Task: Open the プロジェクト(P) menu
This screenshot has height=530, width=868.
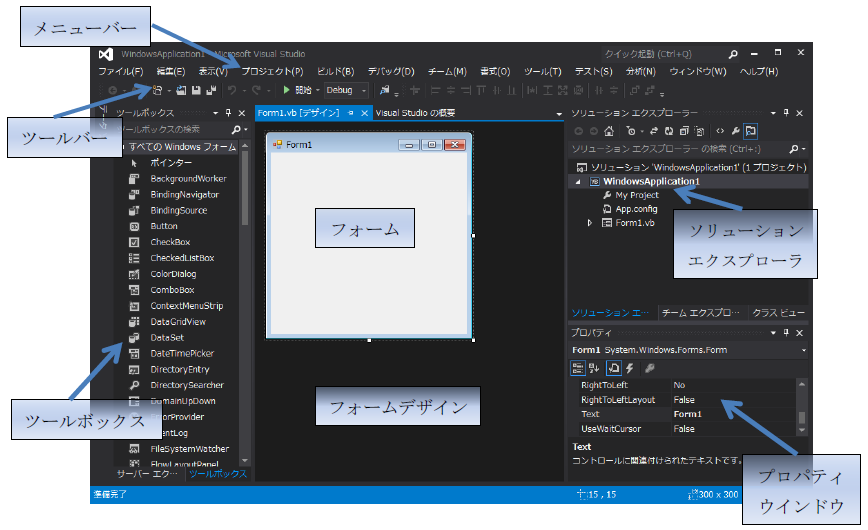Action: click(x=272, y=71)
